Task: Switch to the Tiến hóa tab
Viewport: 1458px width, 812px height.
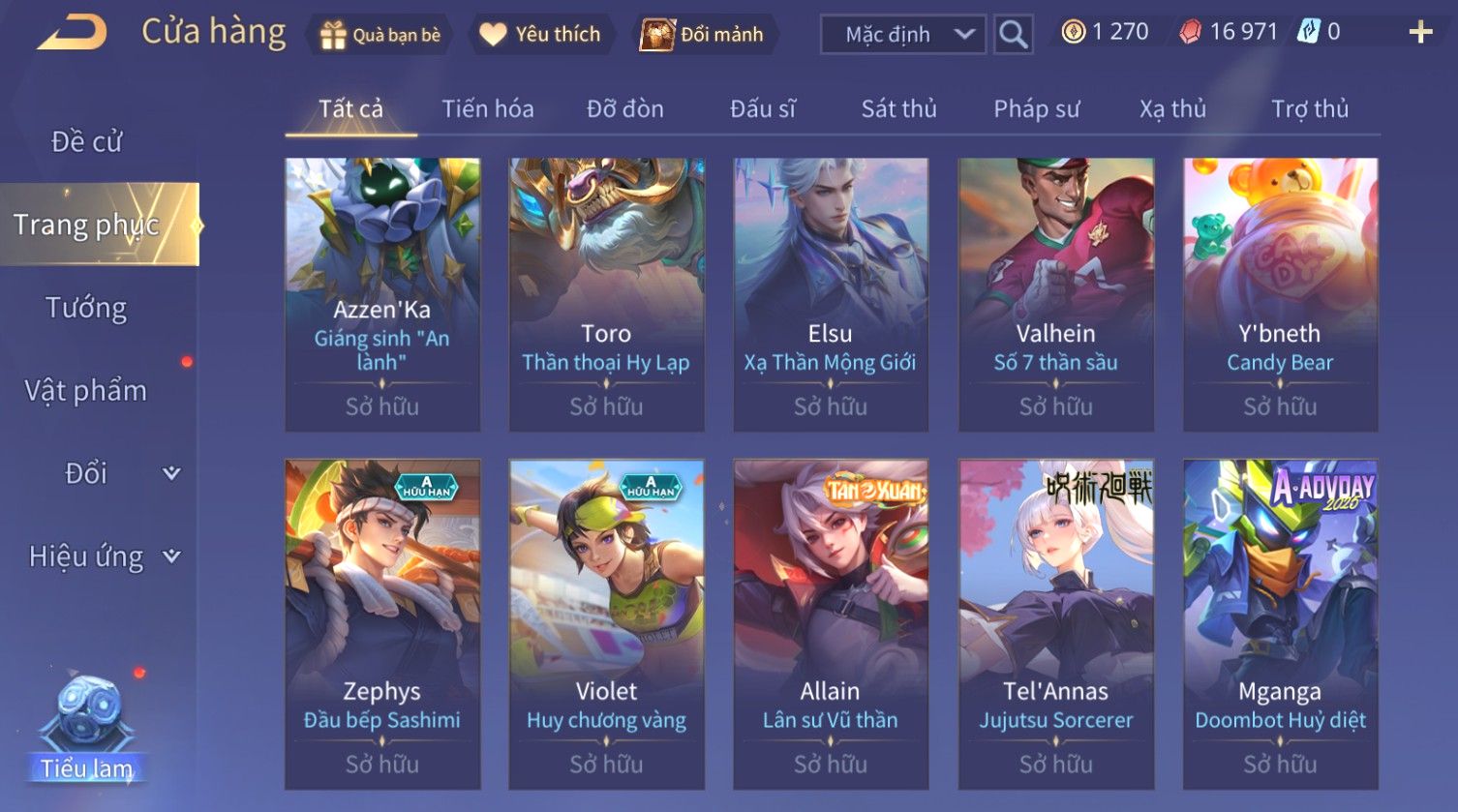Action: (x=488, y=108)
